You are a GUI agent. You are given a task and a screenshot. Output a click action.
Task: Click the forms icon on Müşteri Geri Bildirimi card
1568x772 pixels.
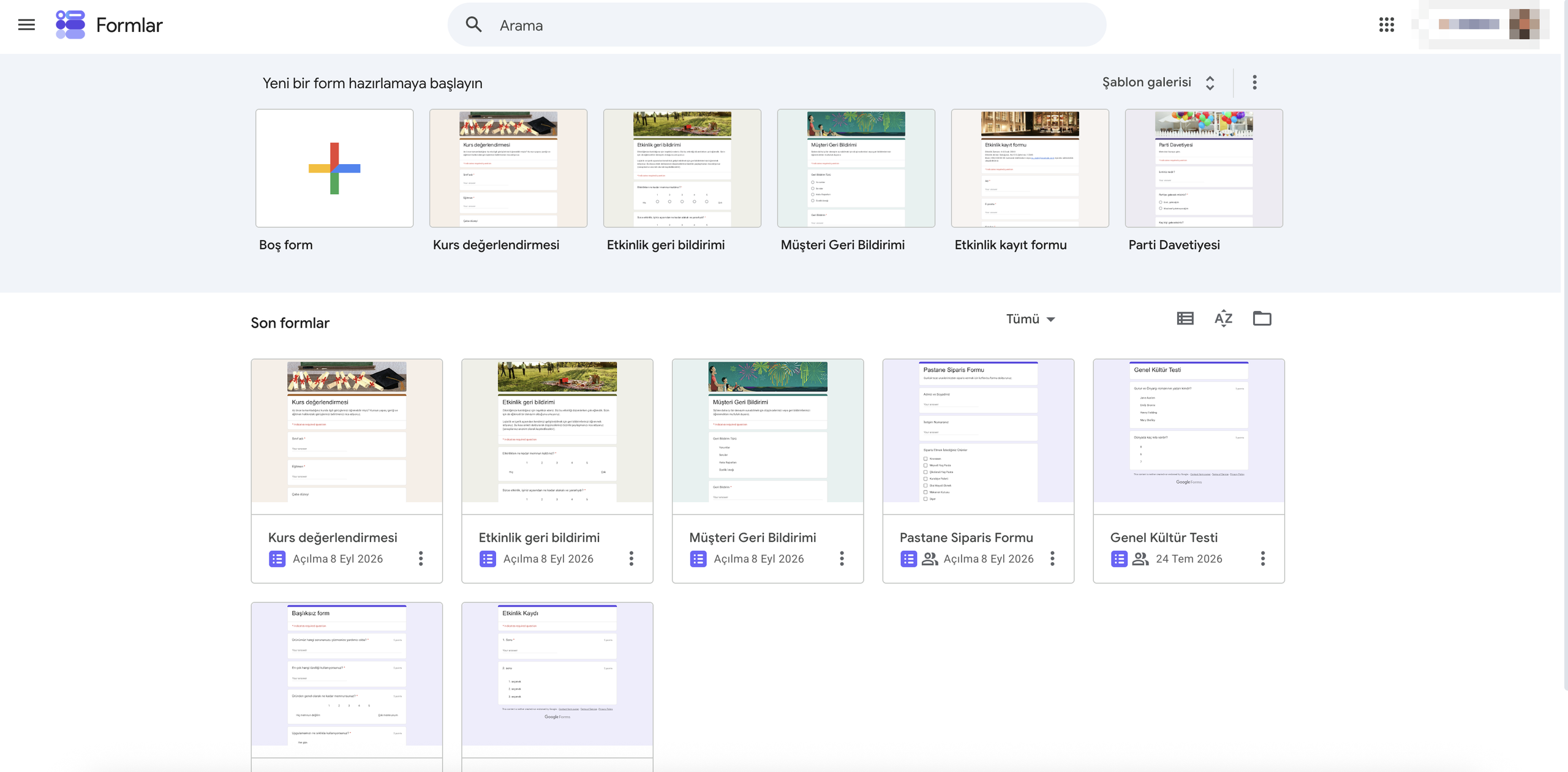[x=698, y=559]
